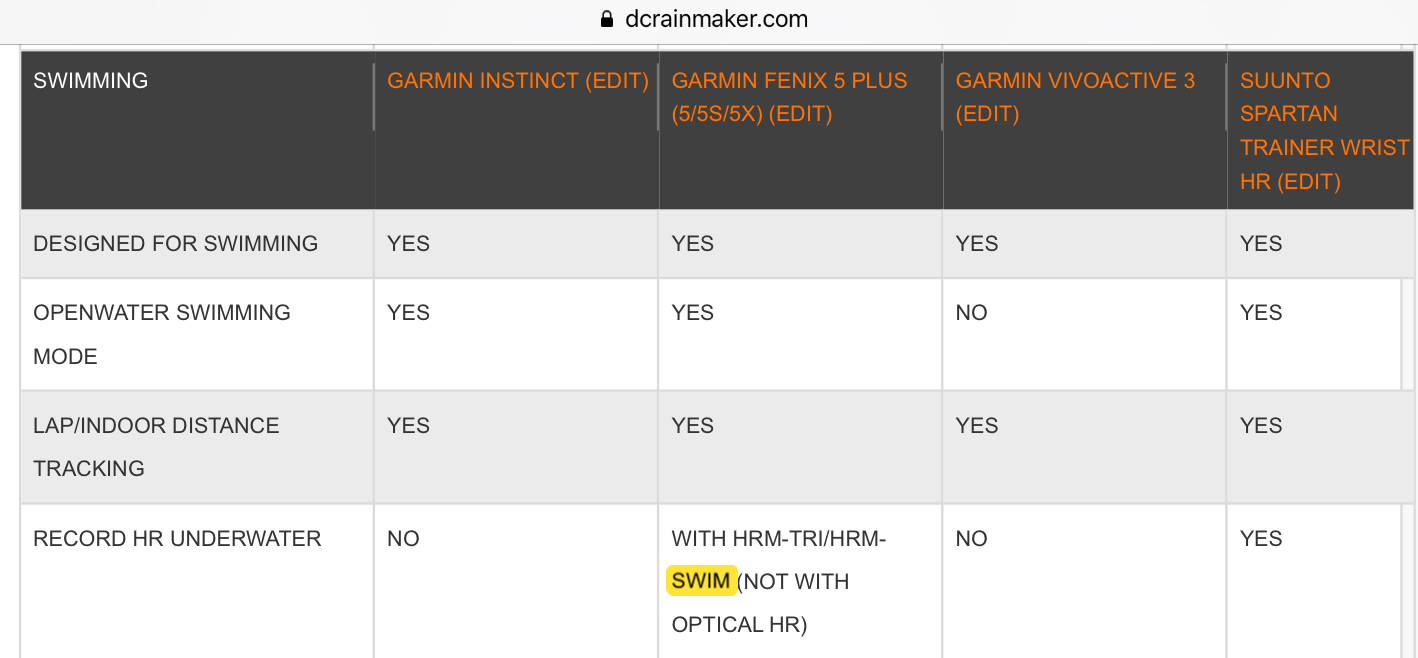Open the Suunto Spartan Trainer Wrist HR link

tap(1323, 131)
